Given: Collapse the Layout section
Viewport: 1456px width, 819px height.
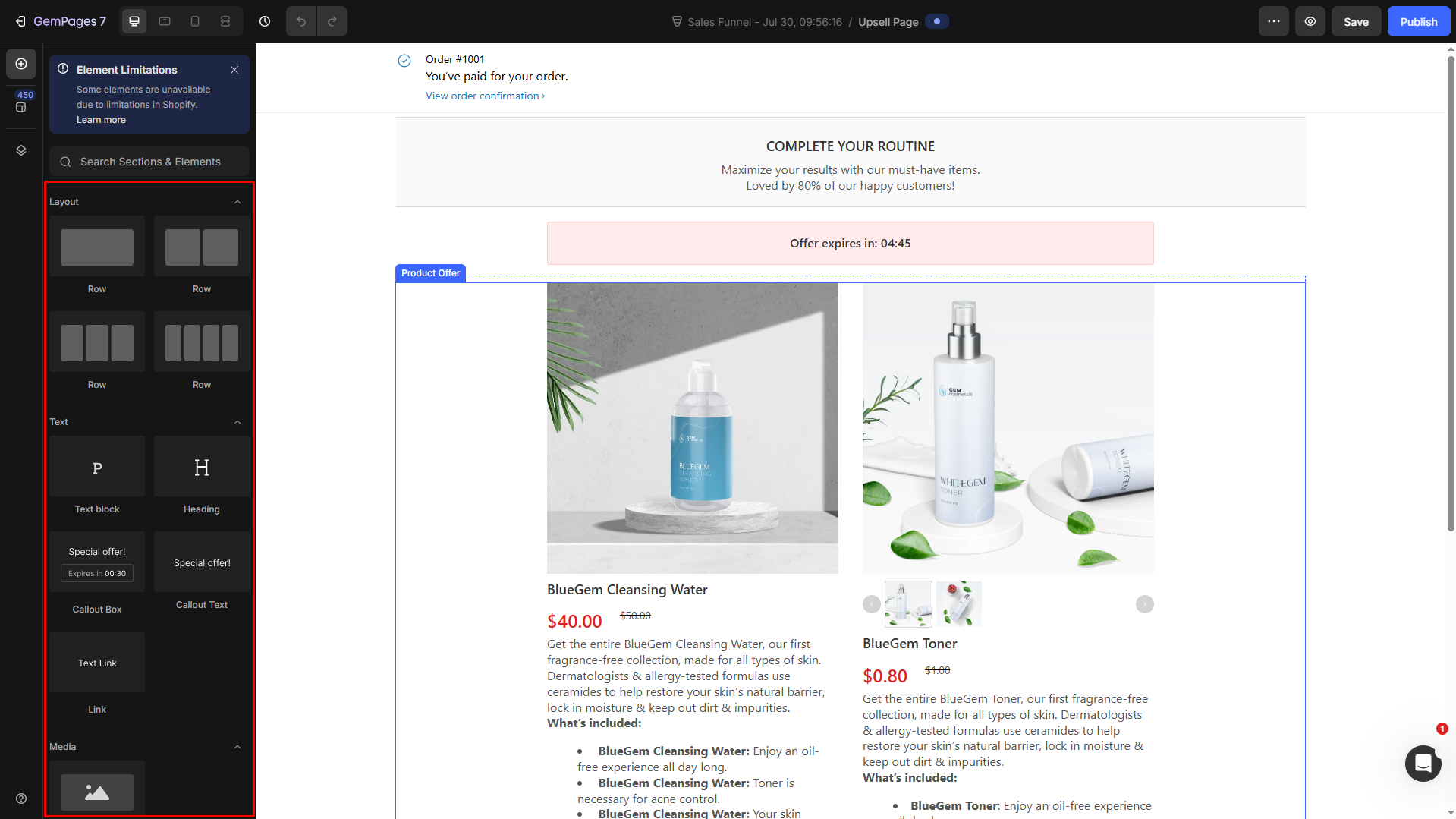Looking at the screenshot, I should pyautogui.click(x=237, y=202).
